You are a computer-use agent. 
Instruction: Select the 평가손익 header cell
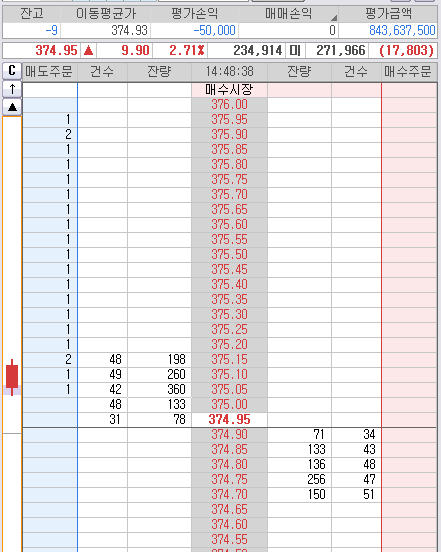195,14
